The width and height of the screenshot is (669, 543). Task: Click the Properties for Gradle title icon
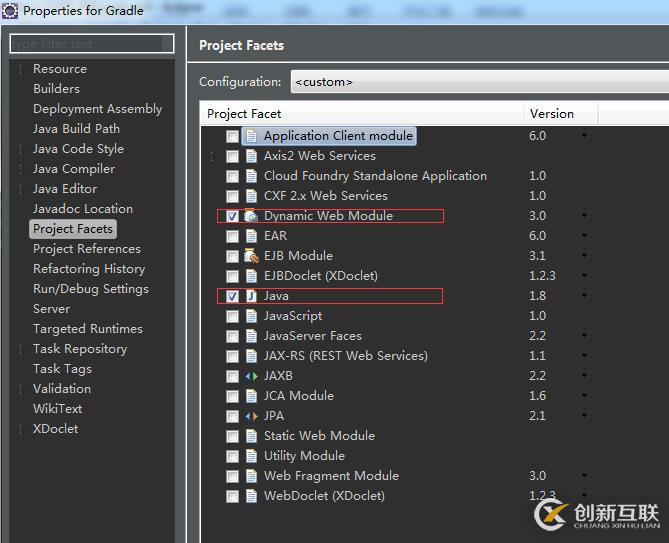coord(10,10)
